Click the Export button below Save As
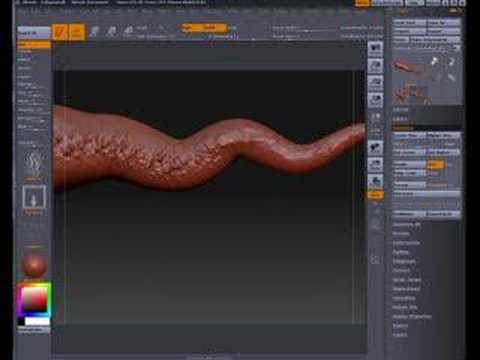 click(444, 31)
